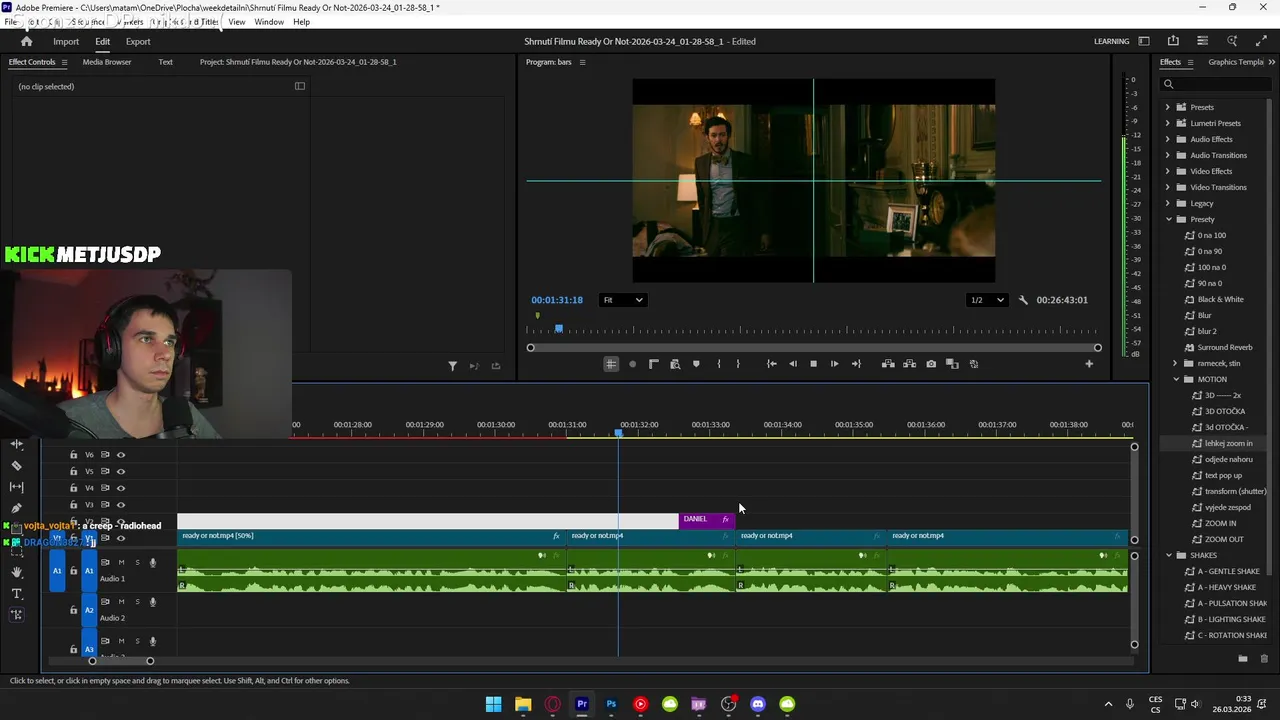The width and height of the screenshot is (1280, 720).
Task: Switch to Export workspace tab
Action: click(x=138, y=41)
